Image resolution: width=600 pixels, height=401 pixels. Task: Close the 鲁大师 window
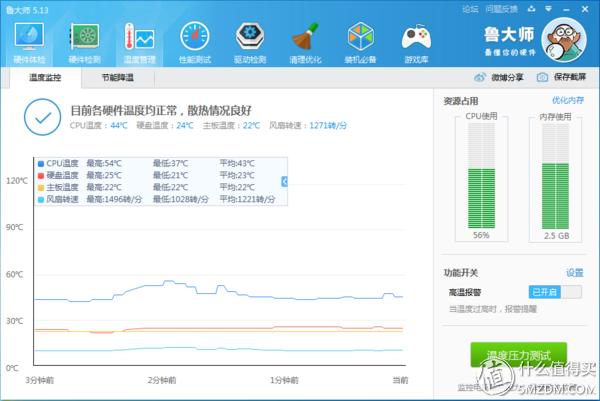pyautogui.click(x=585, y=9)
